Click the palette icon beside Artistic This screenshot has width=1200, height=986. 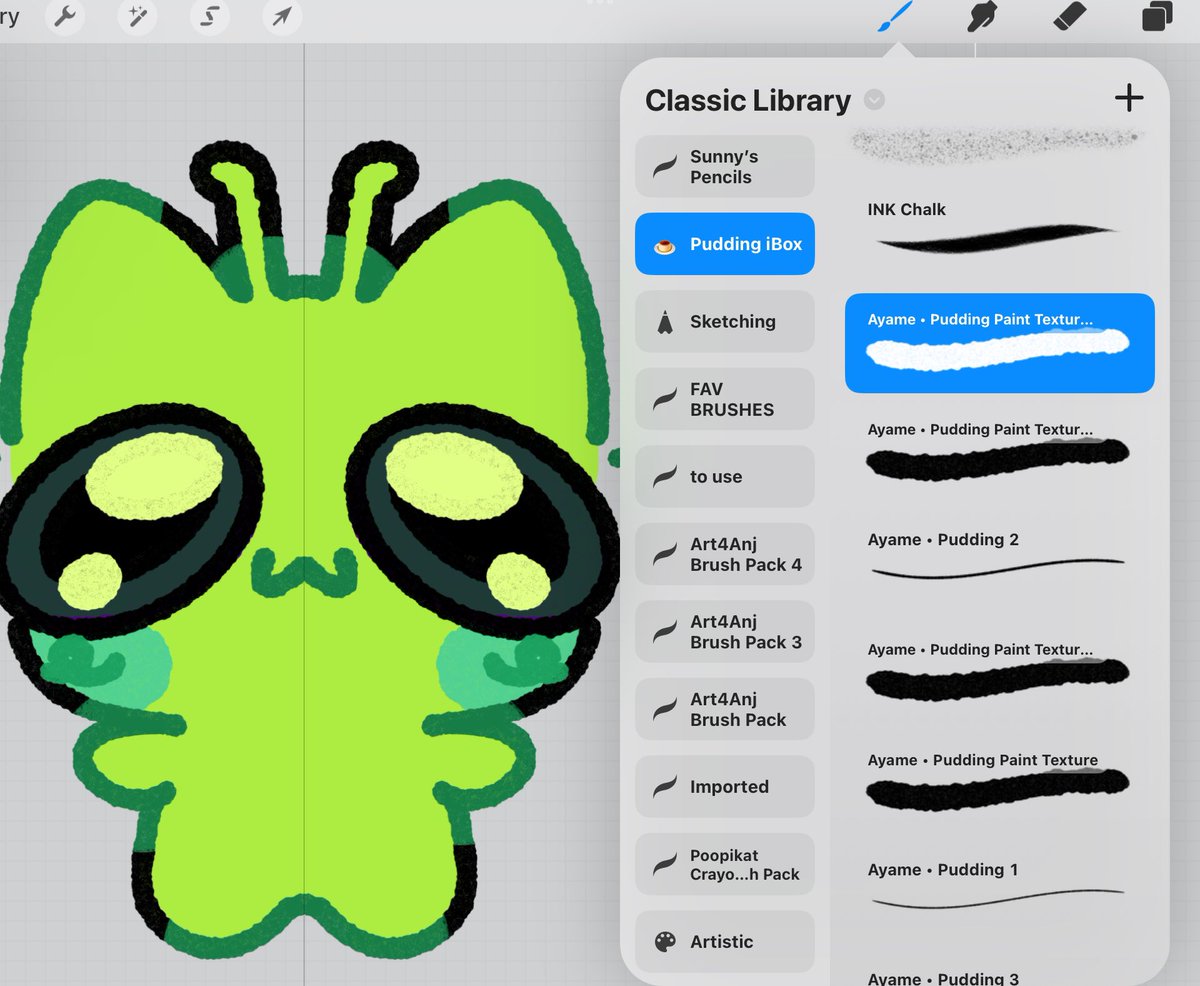[665, 942]
